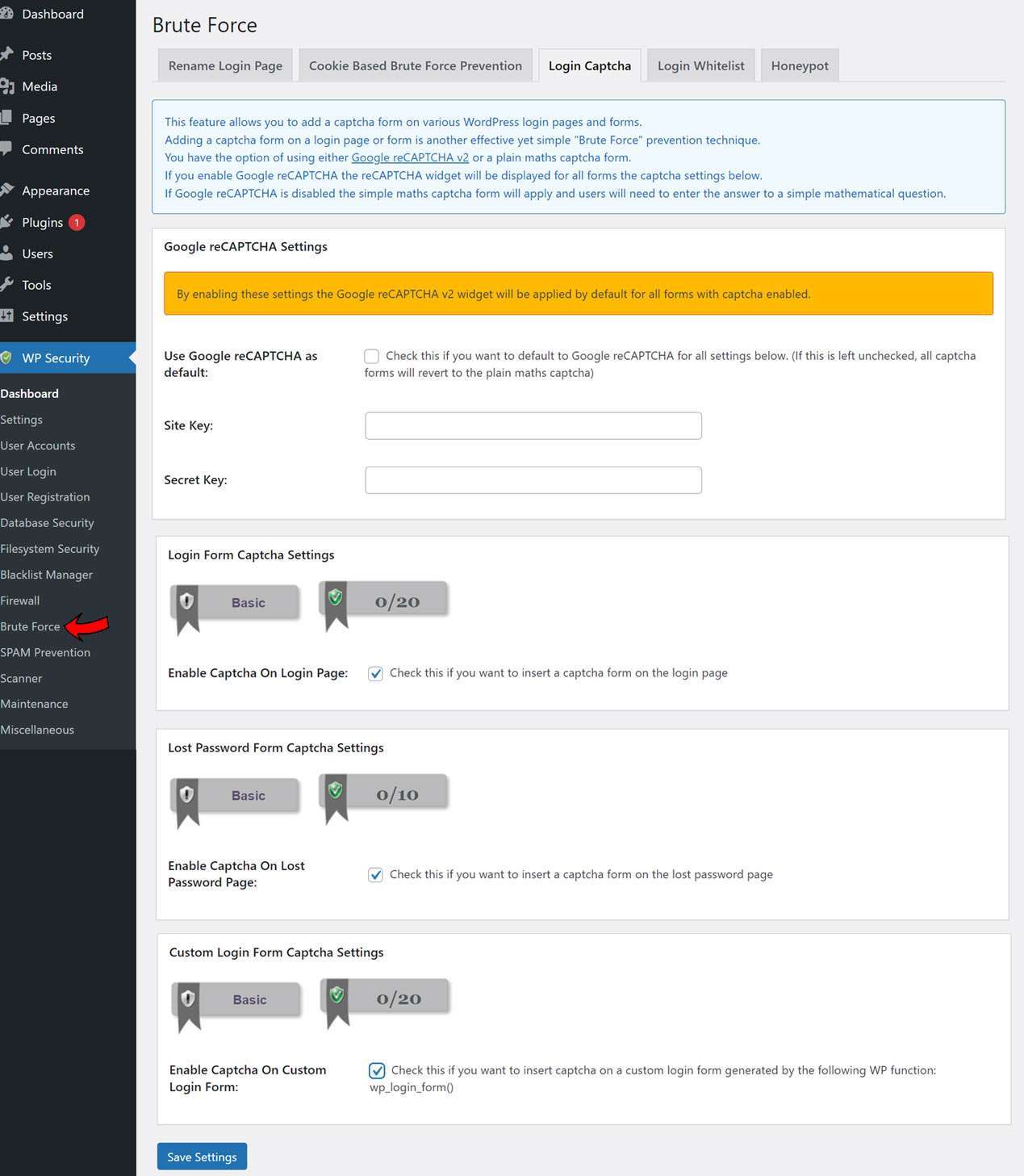
Task: Open Firewall submenu
Action: point(20,601)
